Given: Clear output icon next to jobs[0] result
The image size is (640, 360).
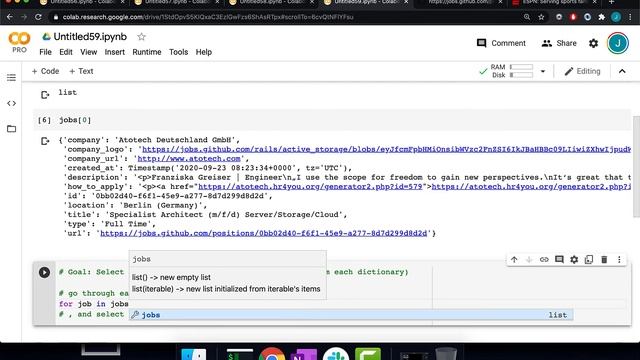Looking at the screenshot, I should (45, 141).
